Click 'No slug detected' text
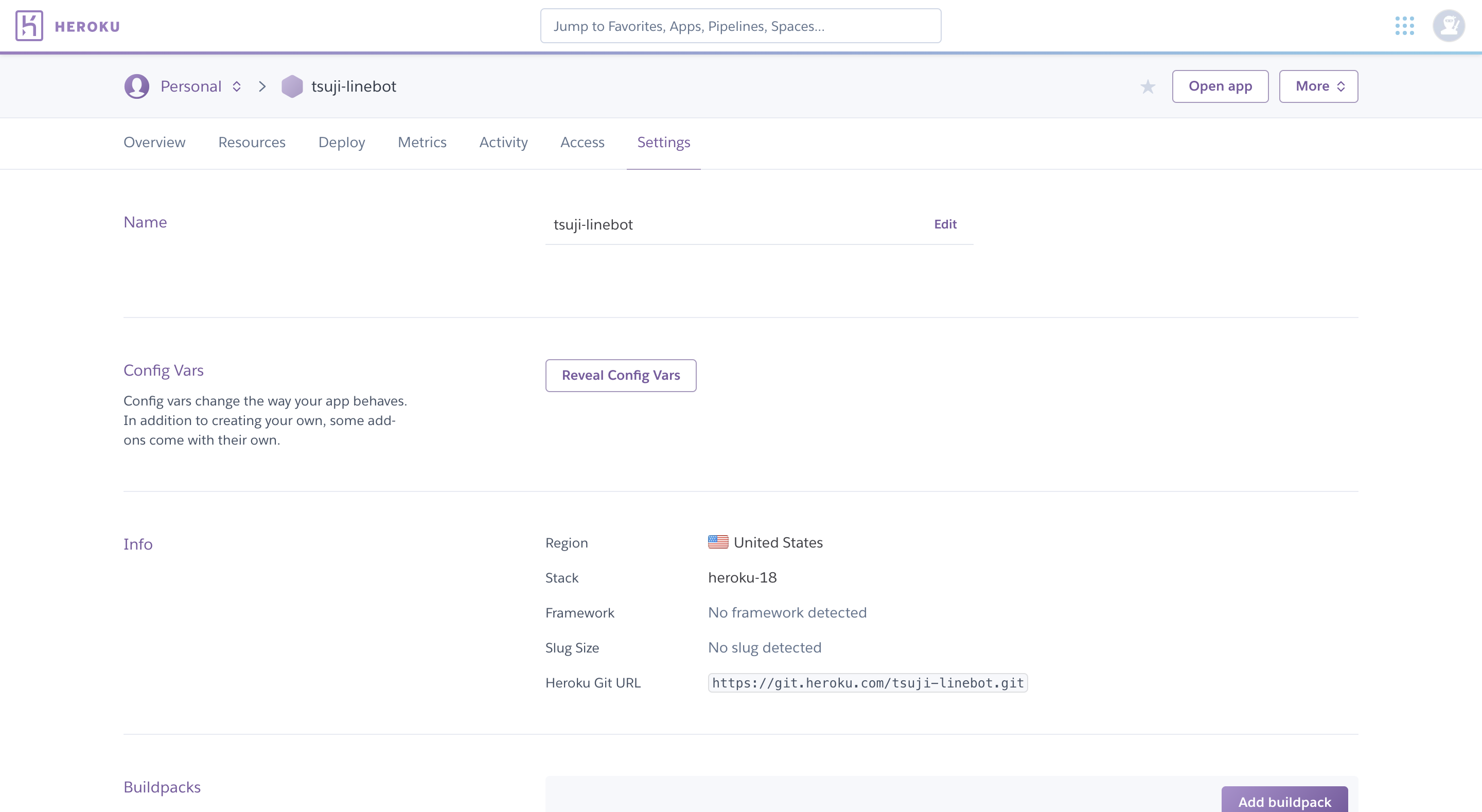The image size is (1482, 812). coord(765,647)
